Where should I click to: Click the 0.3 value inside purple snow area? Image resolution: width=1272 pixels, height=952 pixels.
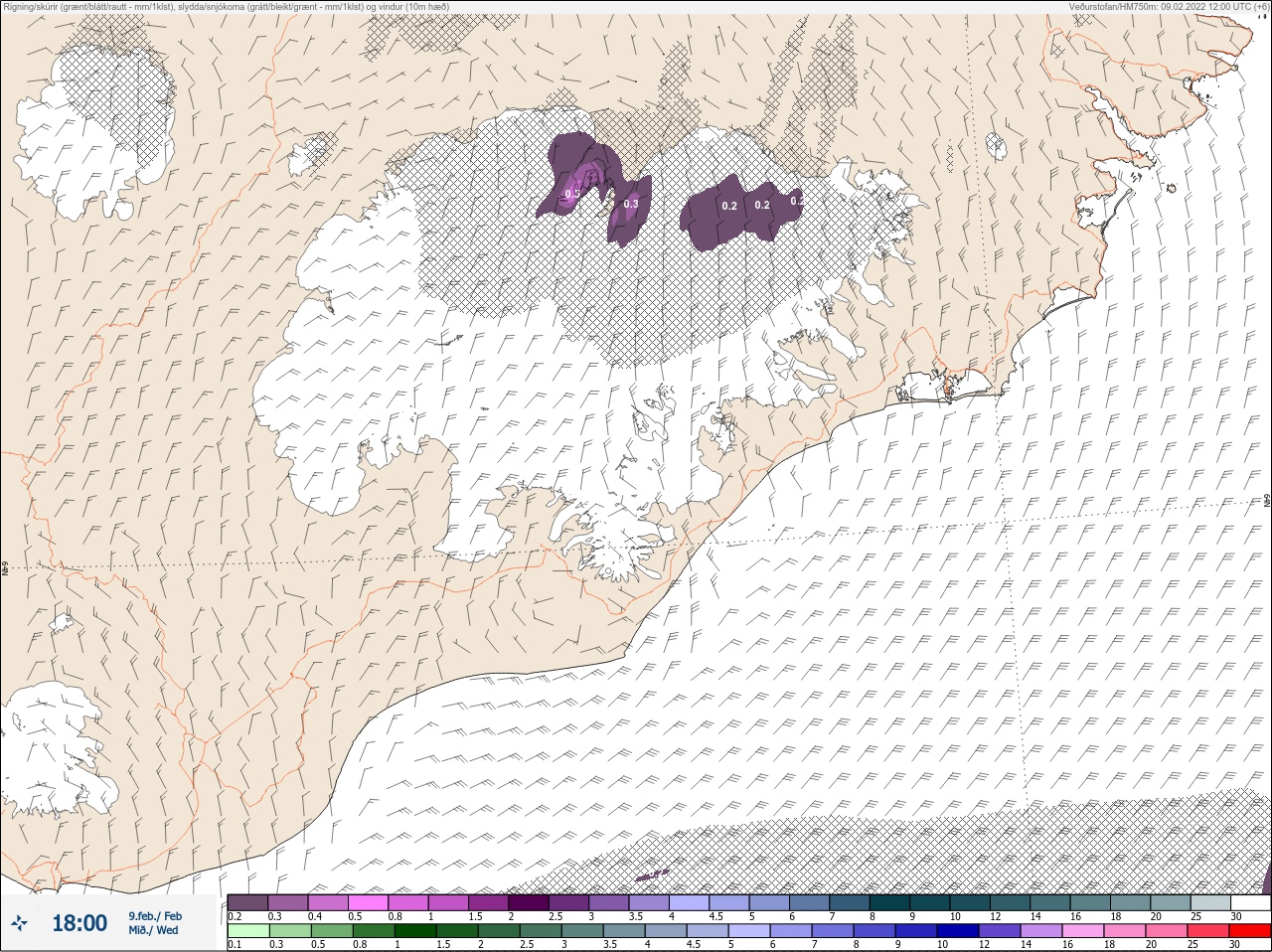631,205
